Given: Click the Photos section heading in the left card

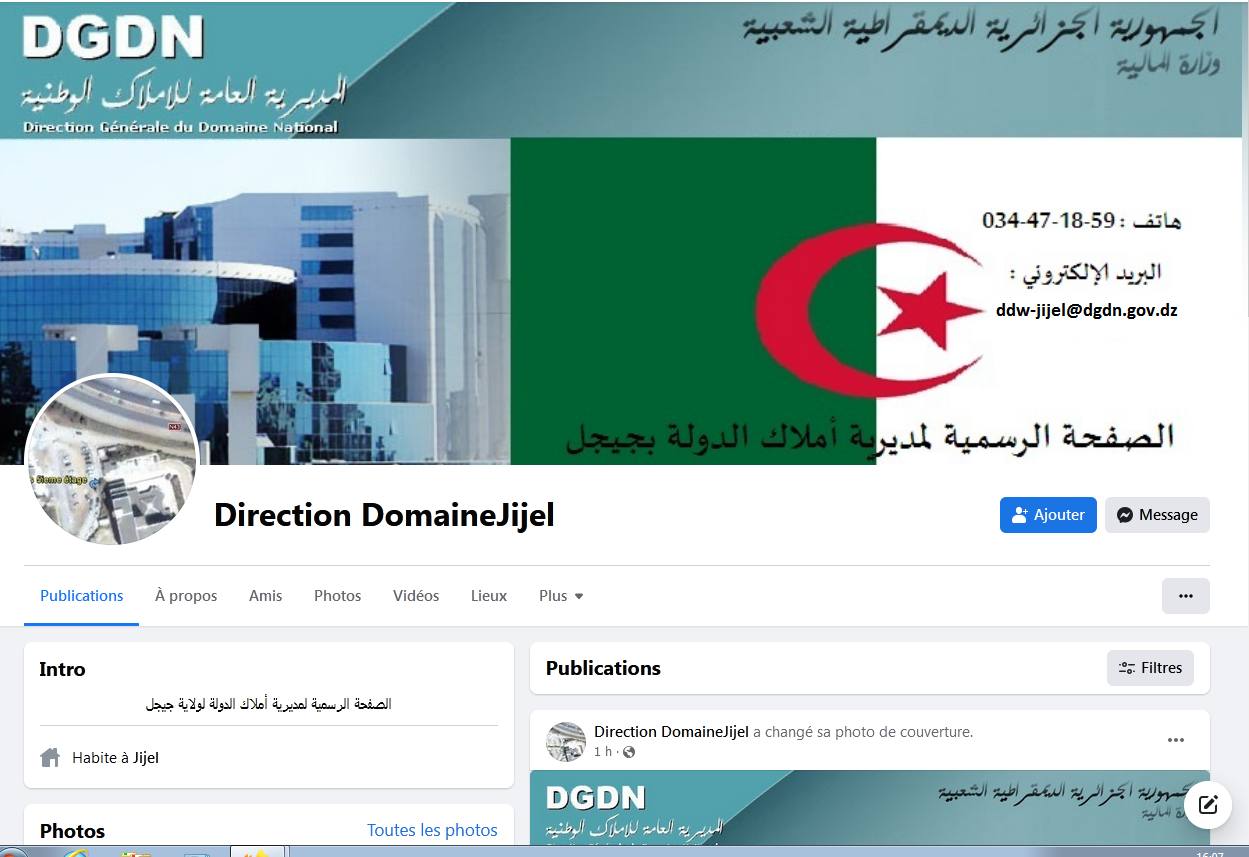Looking at the screenshot, I should 72,831.
